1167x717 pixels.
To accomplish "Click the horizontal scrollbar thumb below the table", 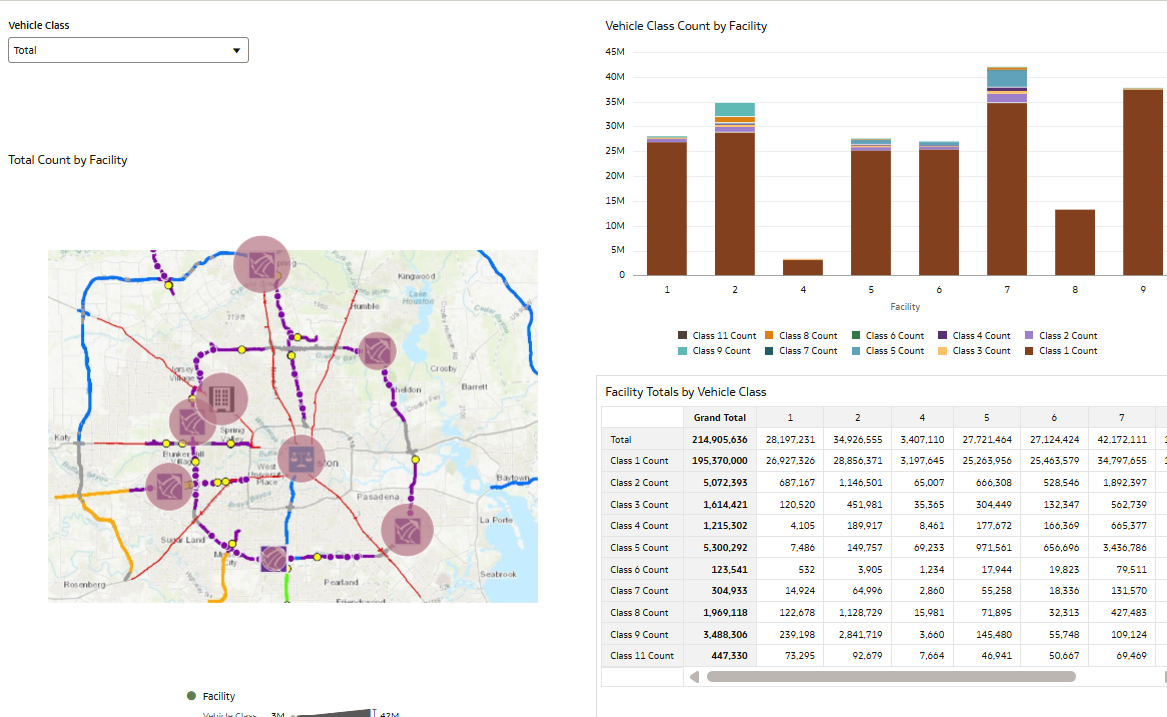I will (891, 677).
